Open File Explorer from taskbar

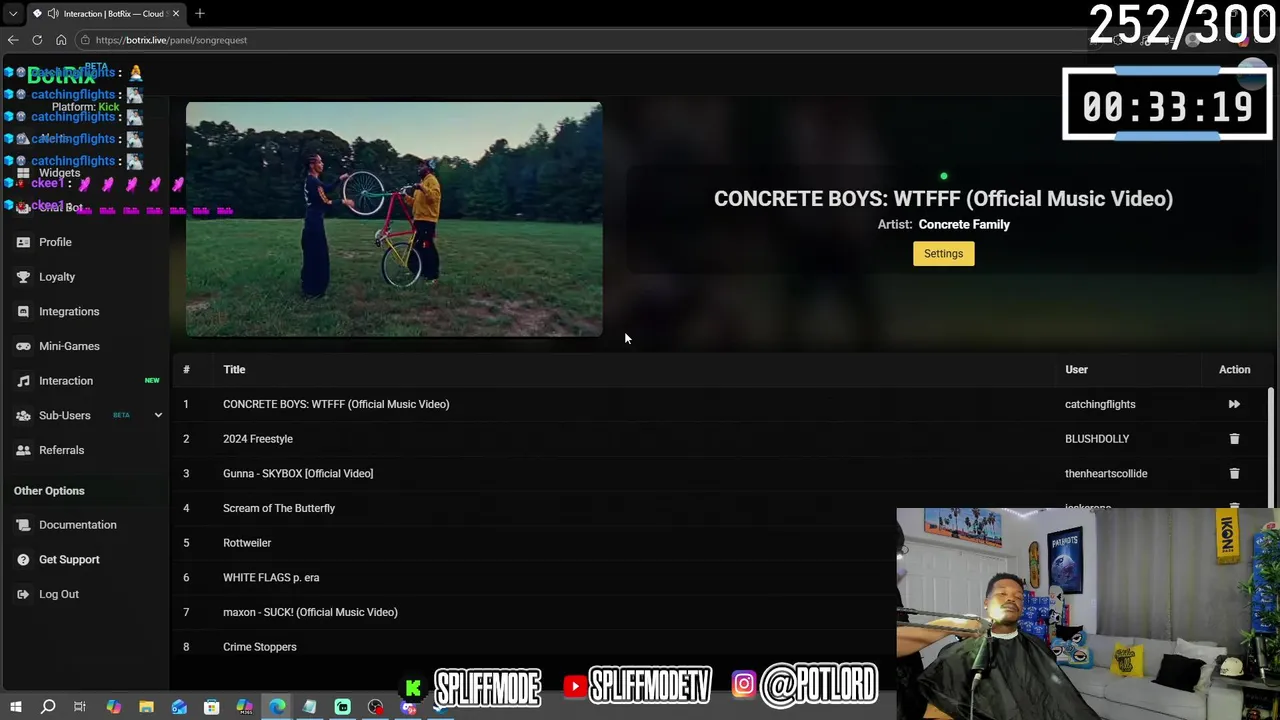point(146,707)
